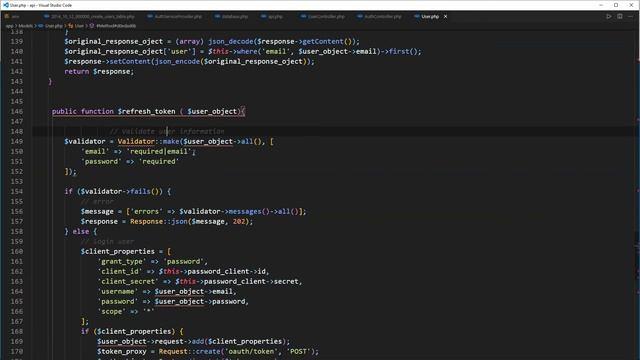Screen dimensions: 640x360
Task: Switch to the AuthController.php tab
Action: [x=379, y=16]
